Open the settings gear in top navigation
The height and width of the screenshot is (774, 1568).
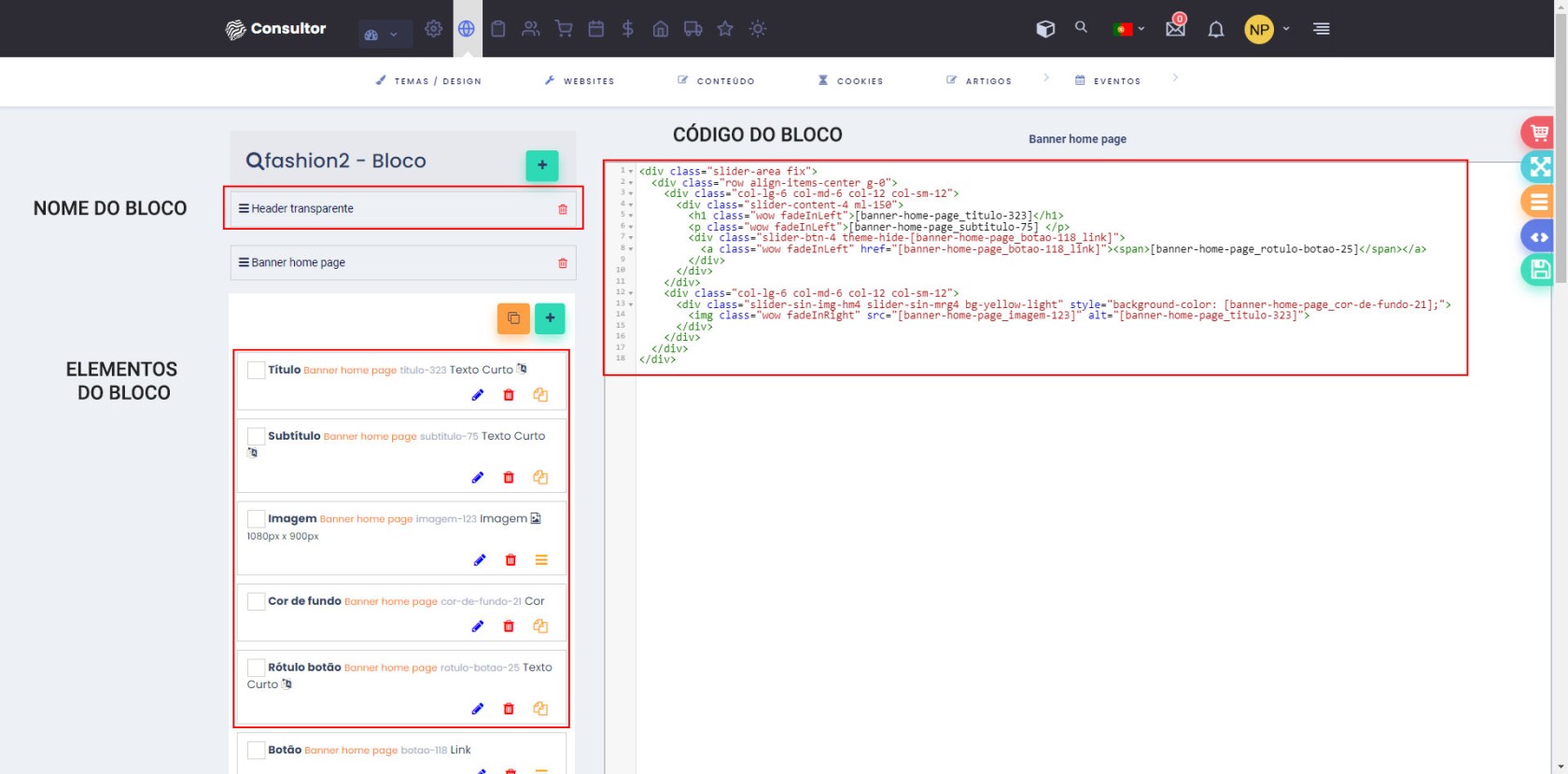coord(433,29)
